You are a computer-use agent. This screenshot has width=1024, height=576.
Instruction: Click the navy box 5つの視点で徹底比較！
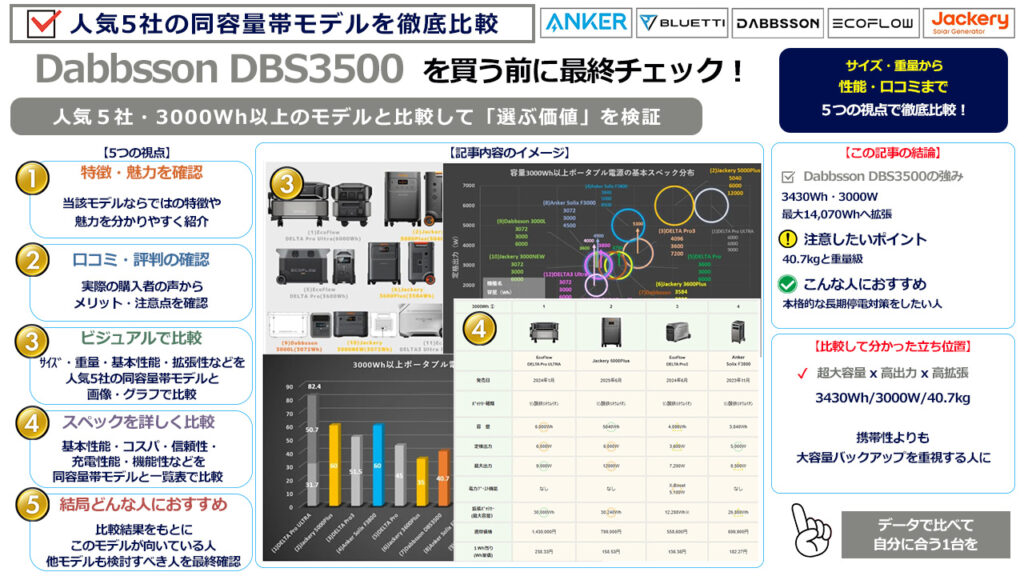[x=893, y=90]
